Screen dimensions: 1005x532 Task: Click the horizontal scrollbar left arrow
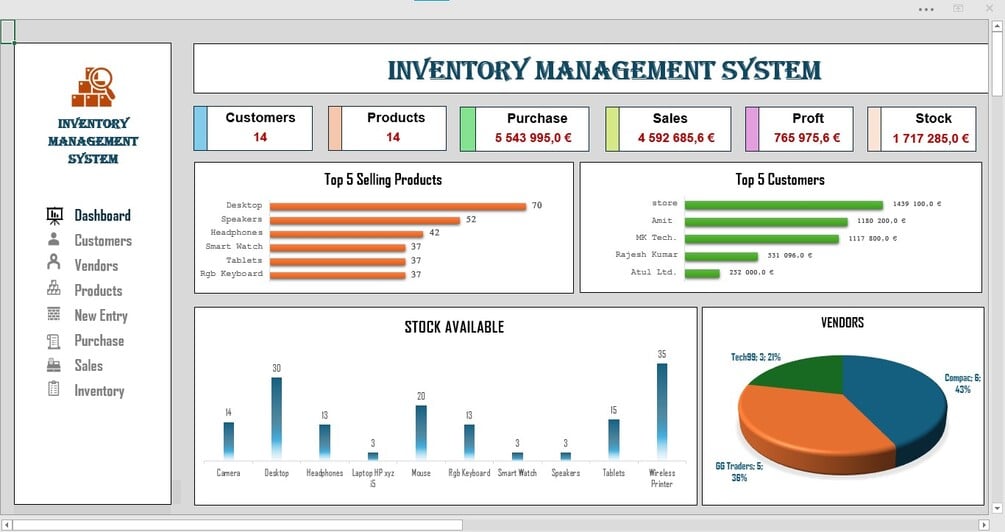[7, 525]
